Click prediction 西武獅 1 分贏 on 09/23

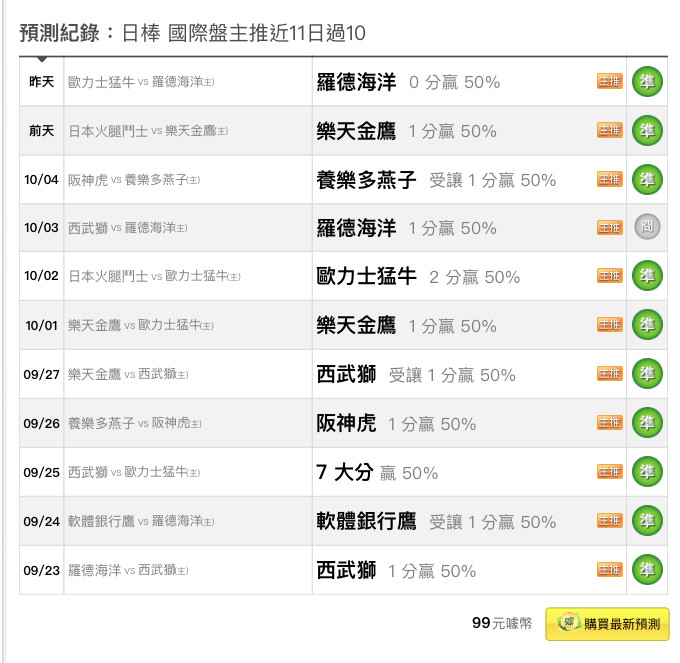(x=396, y=571)
